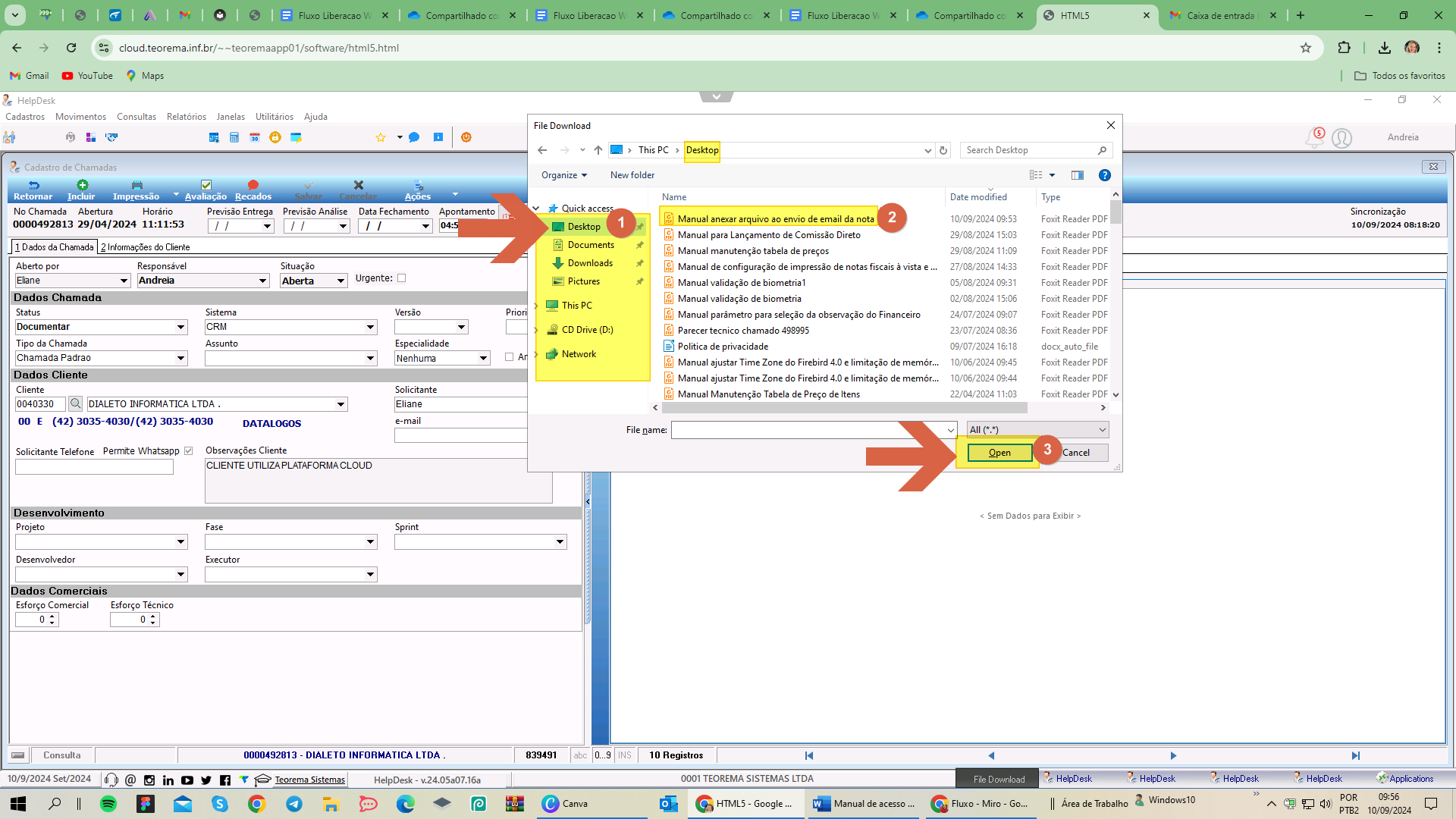Open the Cadastros menu

25,117
